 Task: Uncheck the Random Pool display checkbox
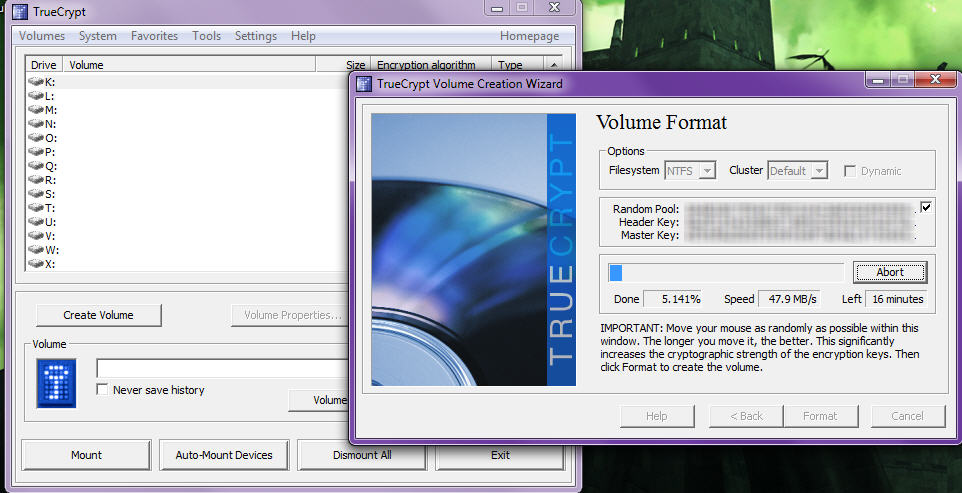click(926, 207)
